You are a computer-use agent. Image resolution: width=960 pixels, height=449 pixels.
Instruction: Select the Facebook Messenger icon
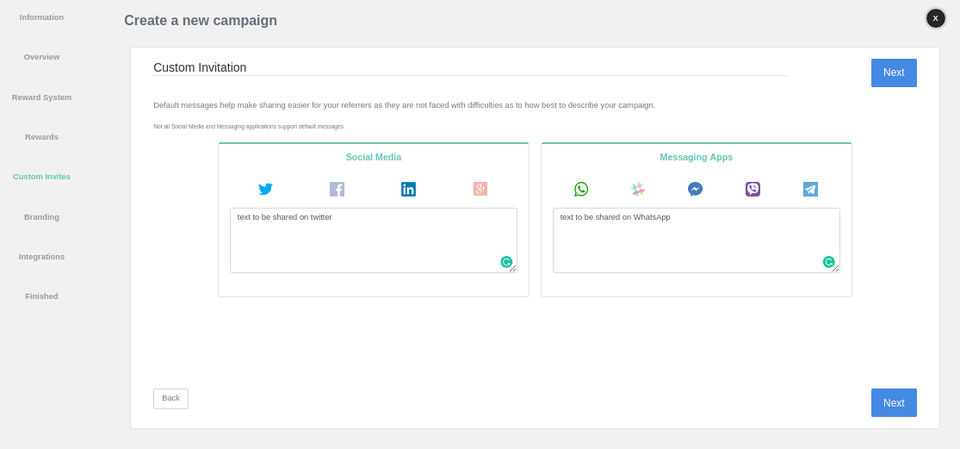(x=695, y=189)
